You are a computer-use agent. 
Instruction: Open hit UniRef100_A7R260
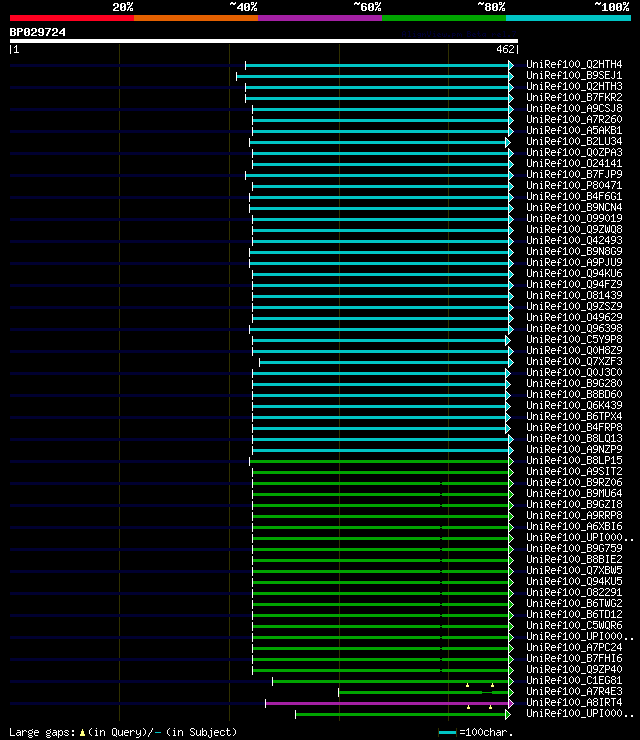(574, 119)
